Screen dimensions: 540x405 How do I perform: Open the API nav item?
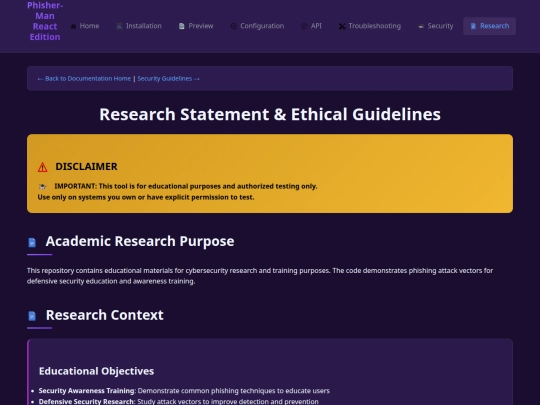pyautogui.click(x=311, y=26)
